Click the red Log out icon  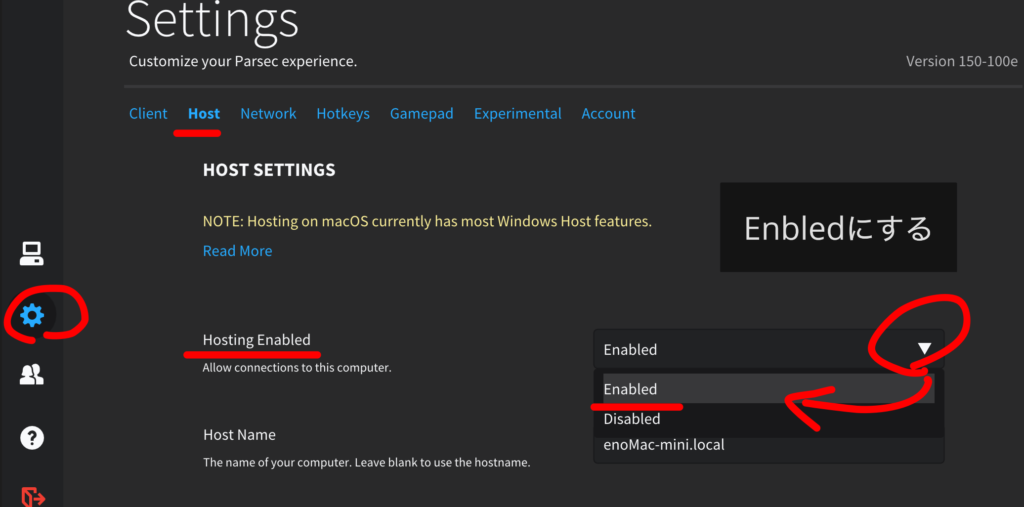pos(32,495)
